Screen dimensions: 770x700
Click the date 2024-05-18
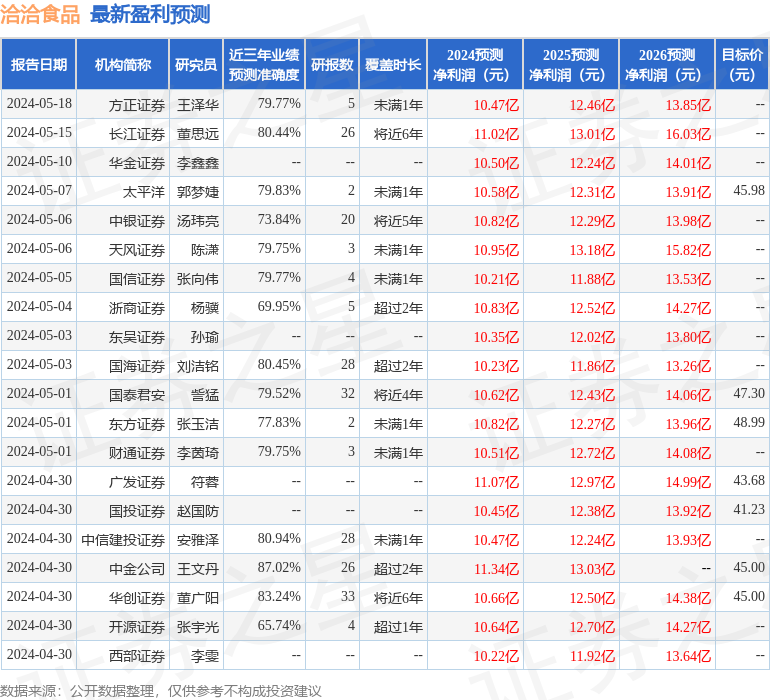tap(39, 104)
